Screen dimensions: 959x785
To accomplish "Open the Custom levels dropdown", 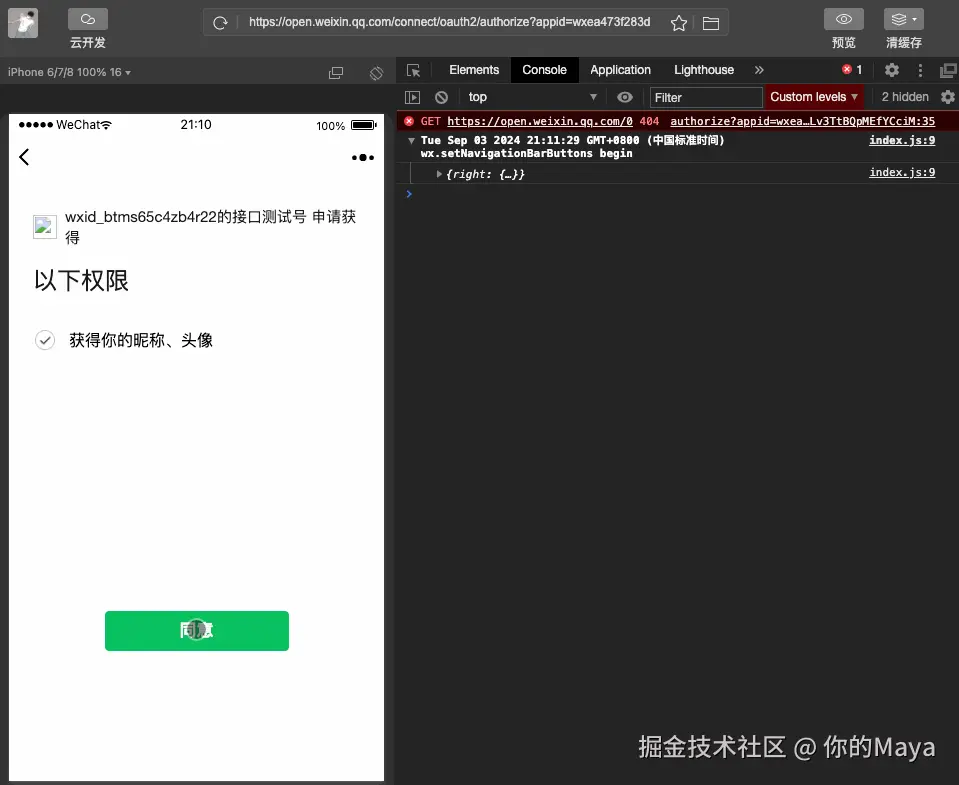I will [814, 96].
